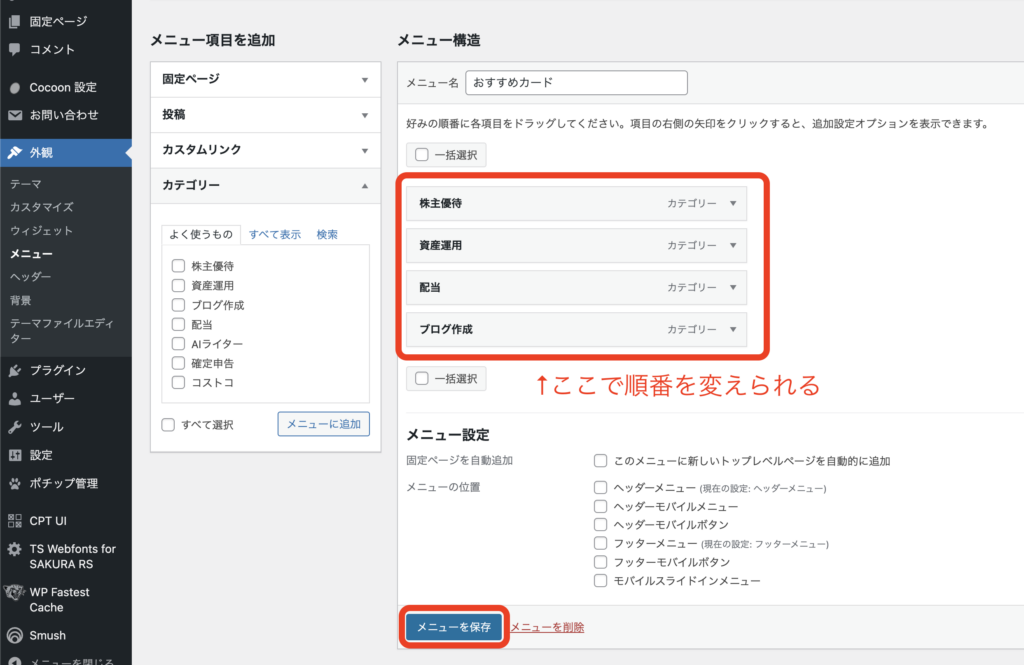Click the お問い合わせ envelope icon
The image size is (1024, 665).
14,115
